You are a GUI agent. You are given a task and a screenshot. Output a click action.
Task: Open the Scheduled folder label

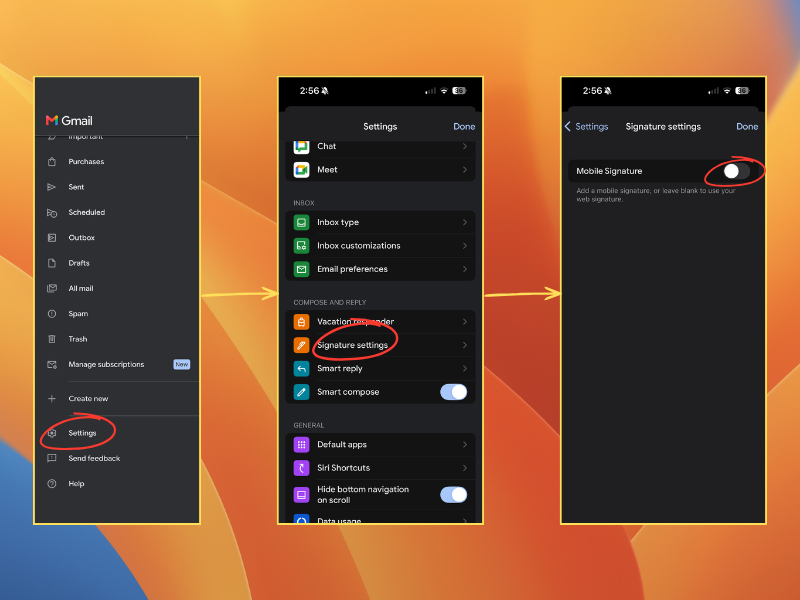(87, 213)
